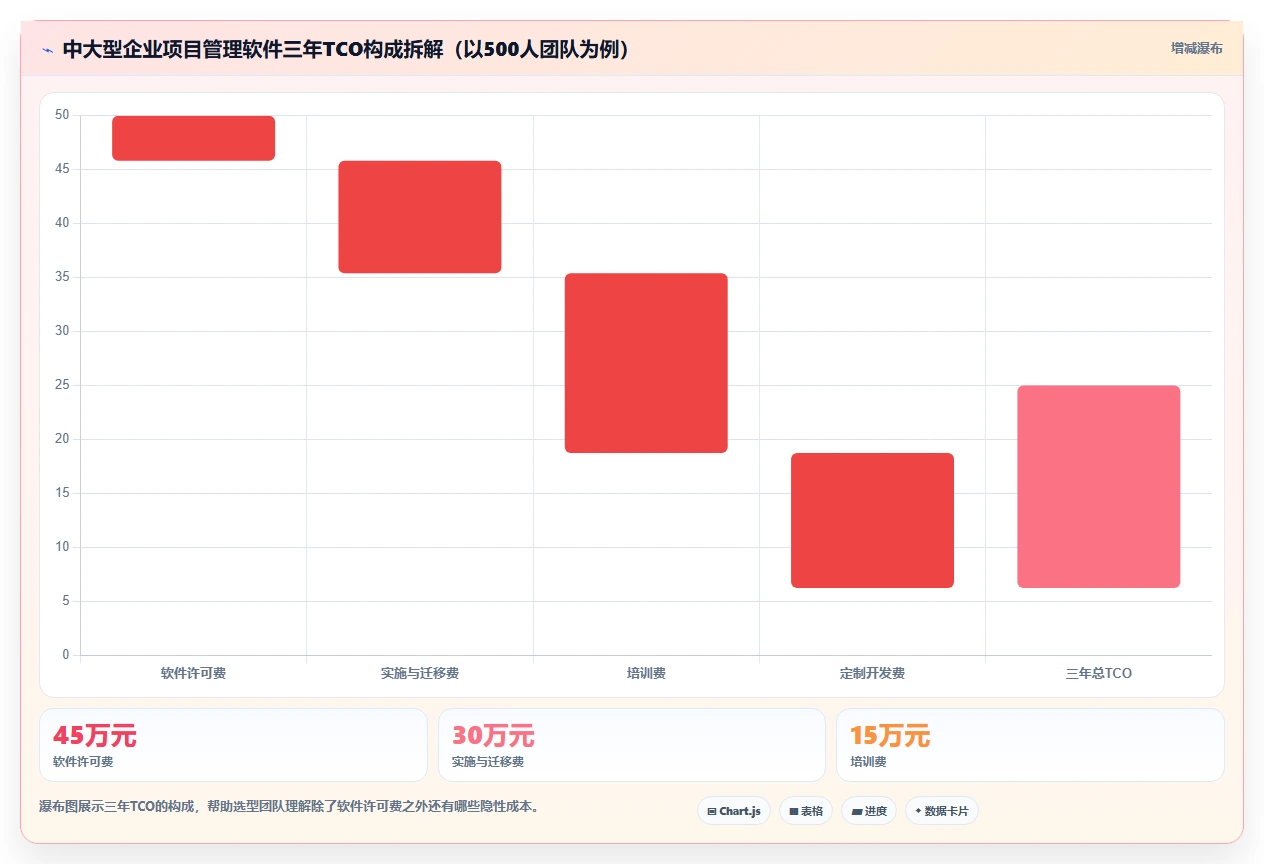Select the 定制开发费 waterfall bar

pos(872,520)
